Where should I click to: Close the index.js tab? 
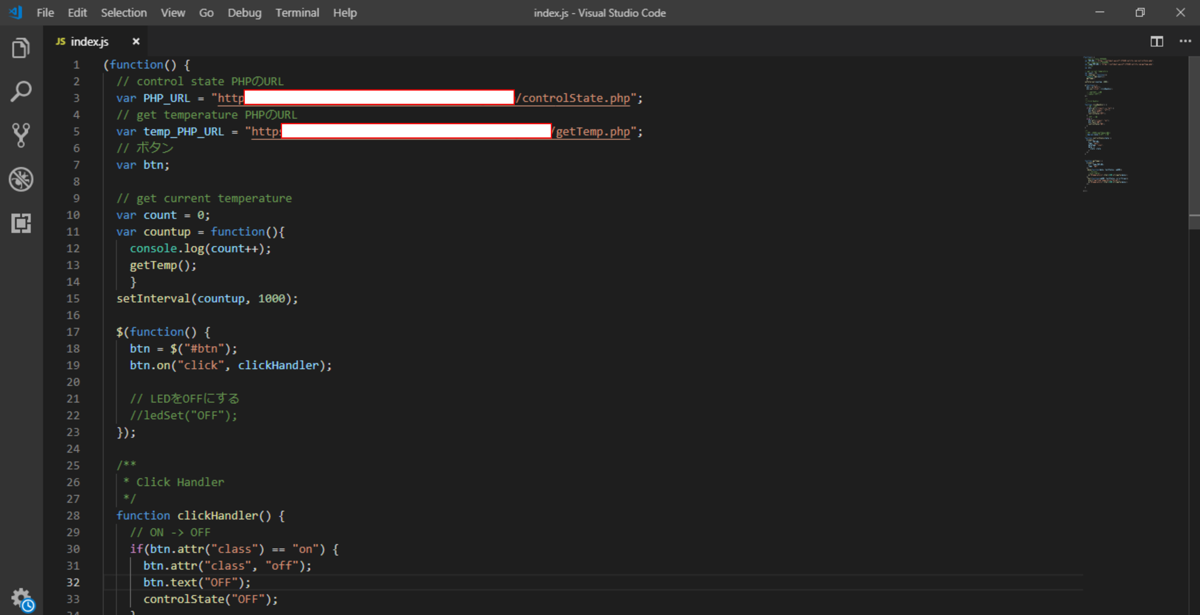136,41
